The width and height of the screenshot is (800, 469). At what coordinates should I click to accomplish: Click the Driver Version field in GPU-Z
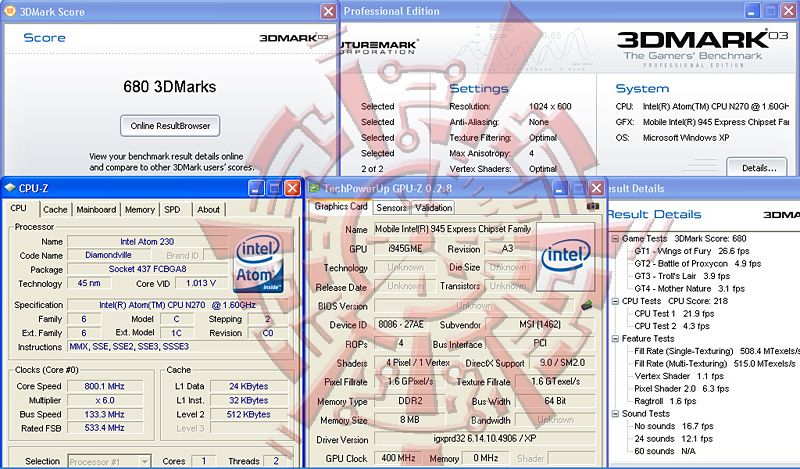[484, 438]
